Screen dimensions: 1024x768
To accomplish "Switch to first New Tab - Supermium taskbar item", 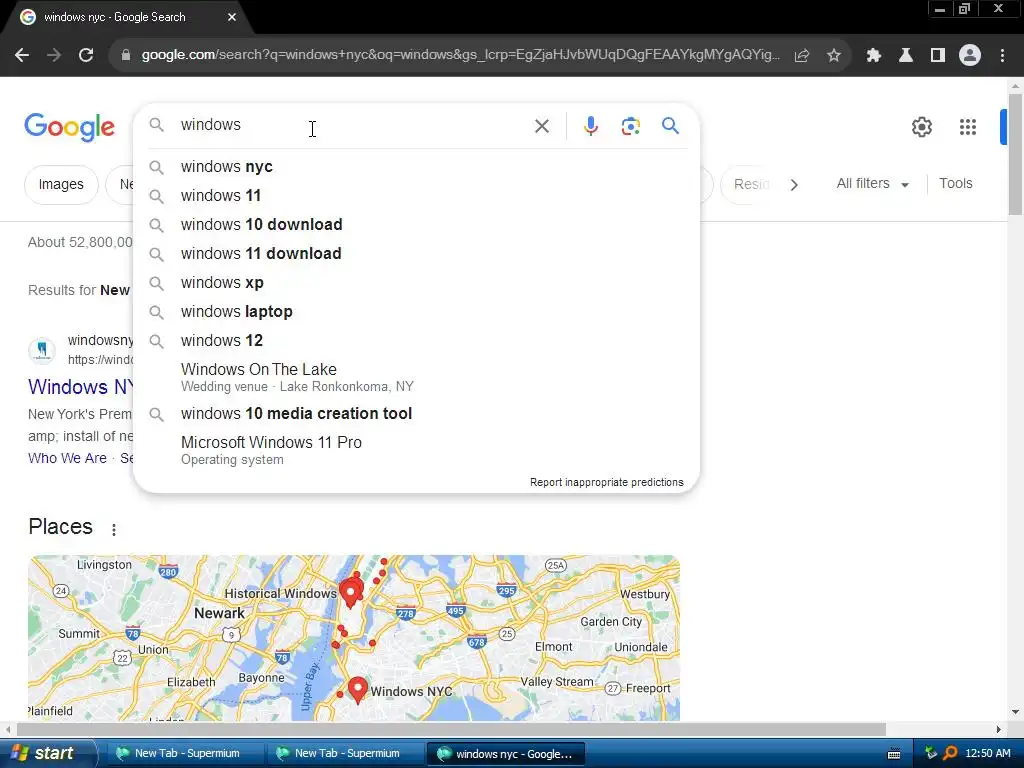I will 183,754.
